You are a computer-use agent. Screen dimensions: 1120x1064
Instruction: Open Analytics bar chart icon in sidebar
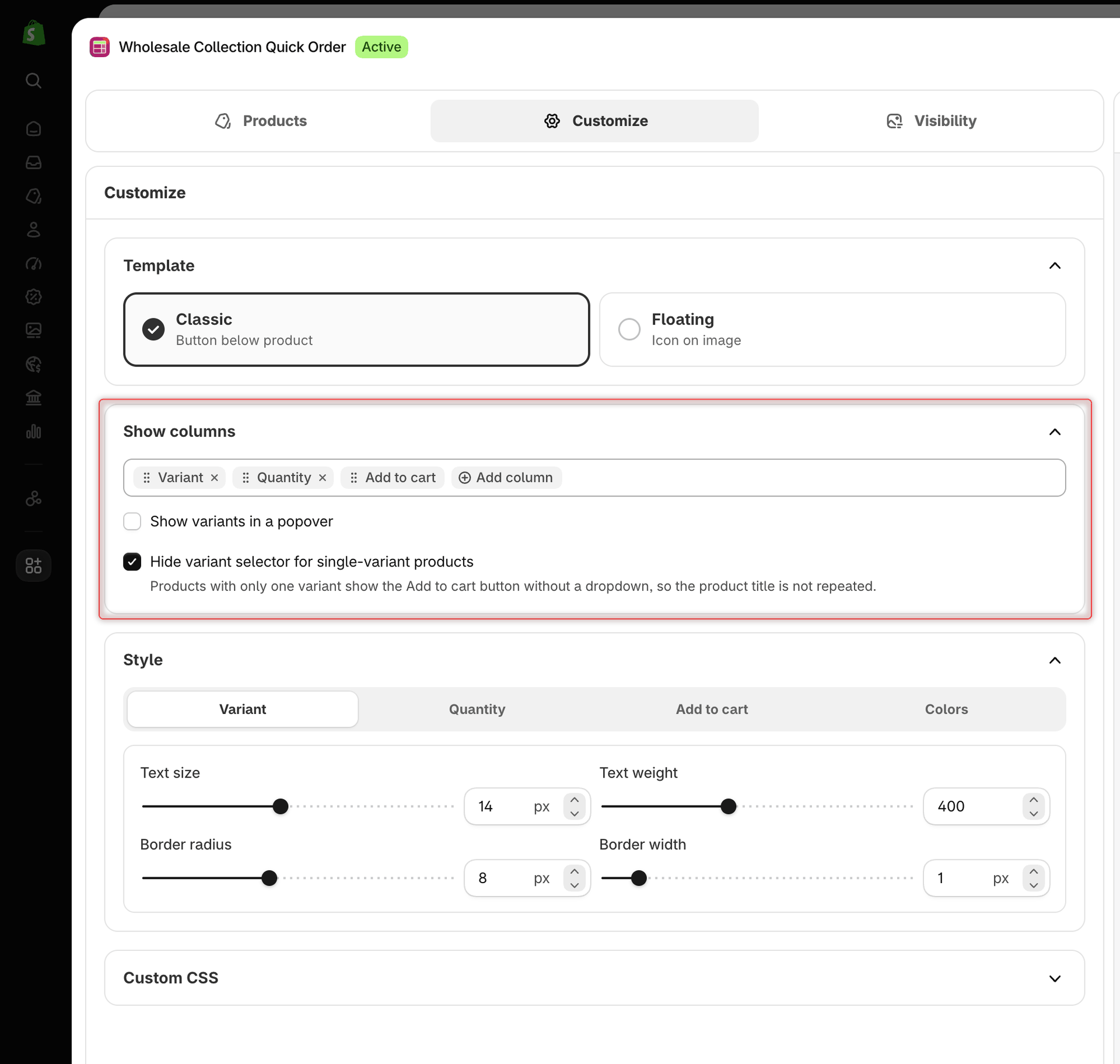pos(34,432)
